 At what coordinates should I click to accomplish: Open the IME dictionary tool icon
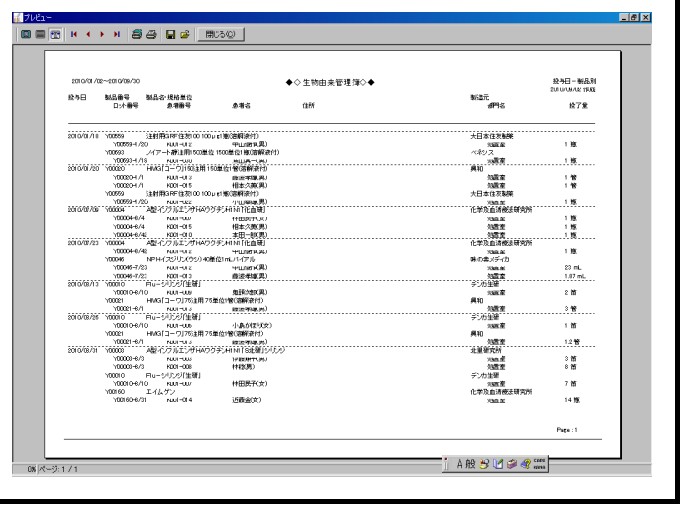click(x=498, y=464)
